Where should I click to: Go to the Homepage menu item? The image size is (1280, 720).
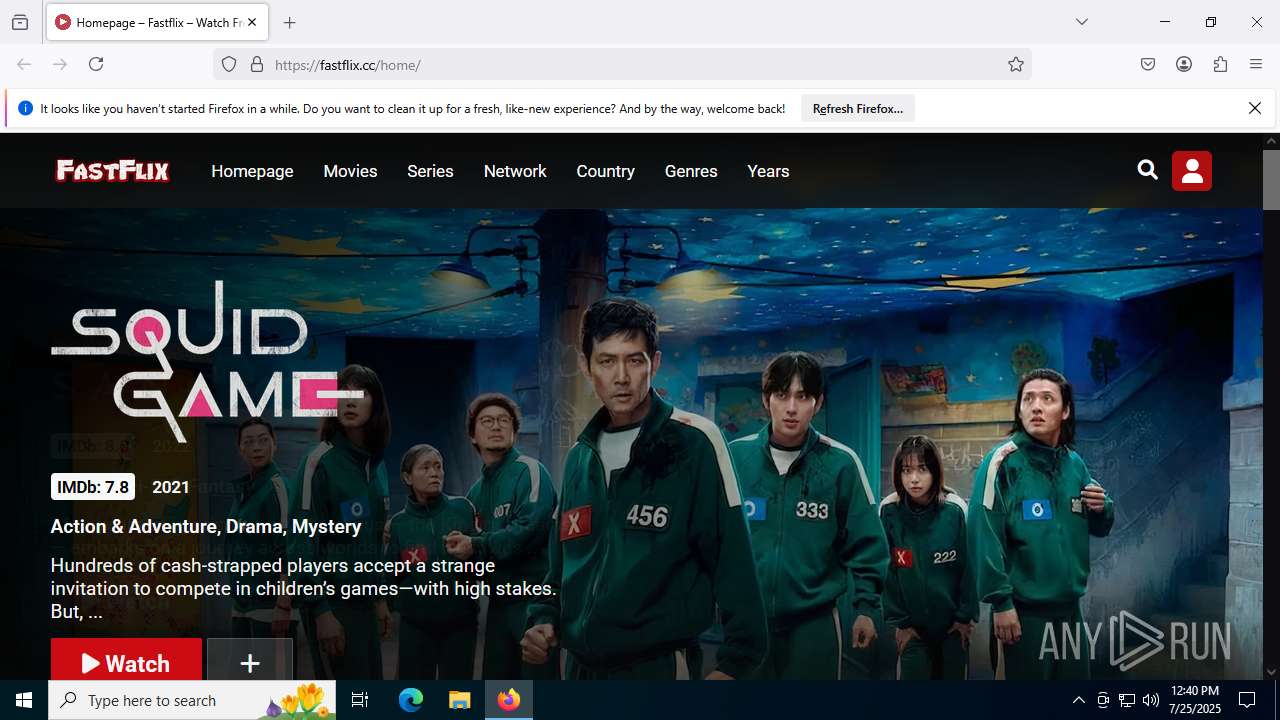[x=252, y=171]
